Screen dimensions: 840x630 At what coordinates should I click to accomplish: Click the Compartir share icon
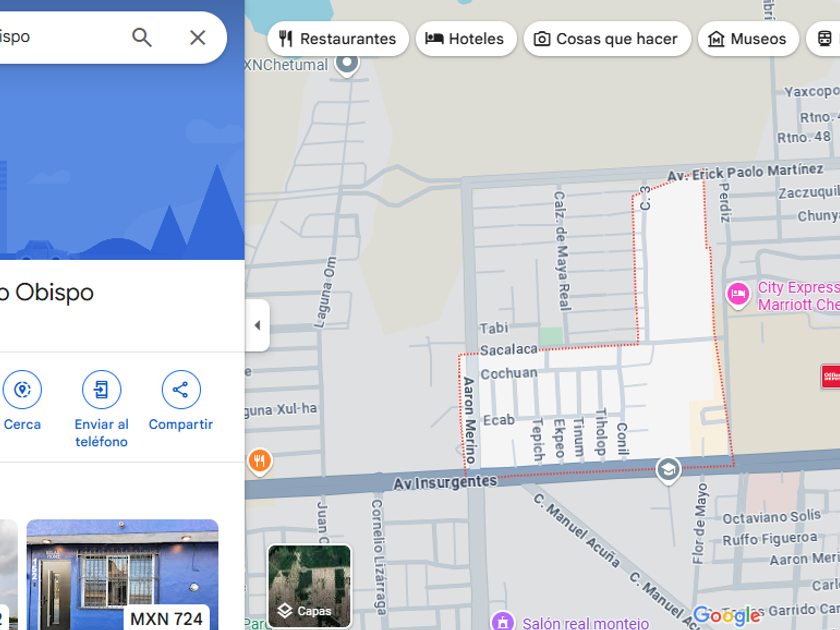pos(181,389)
